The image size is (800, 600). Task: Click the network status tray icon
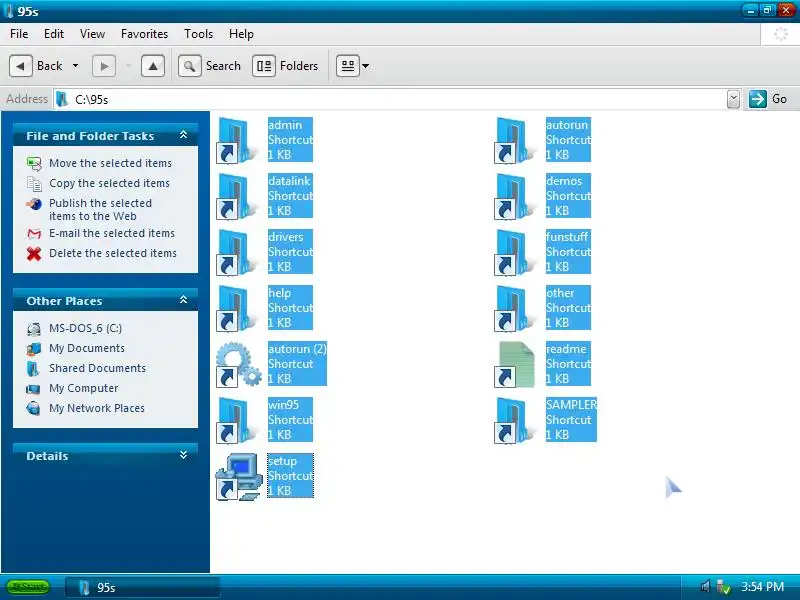[723, 587]
